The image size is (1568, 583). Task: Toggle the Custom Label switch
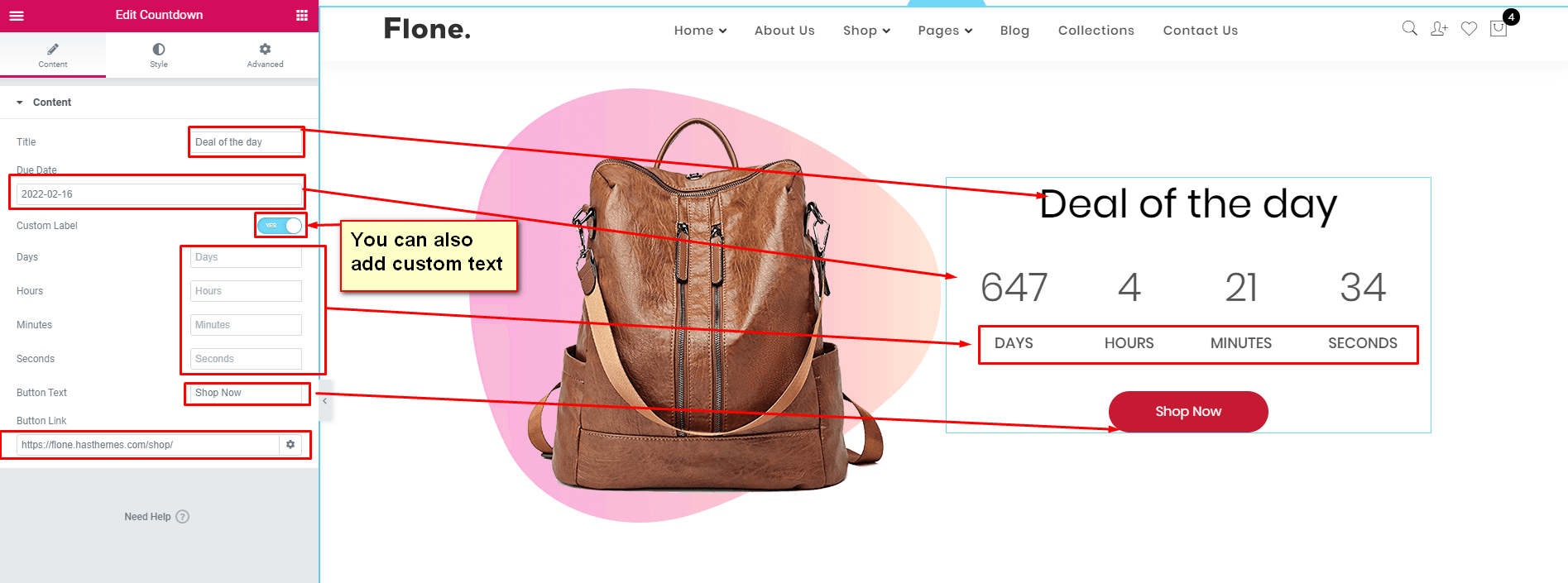[x=280, y=225]
